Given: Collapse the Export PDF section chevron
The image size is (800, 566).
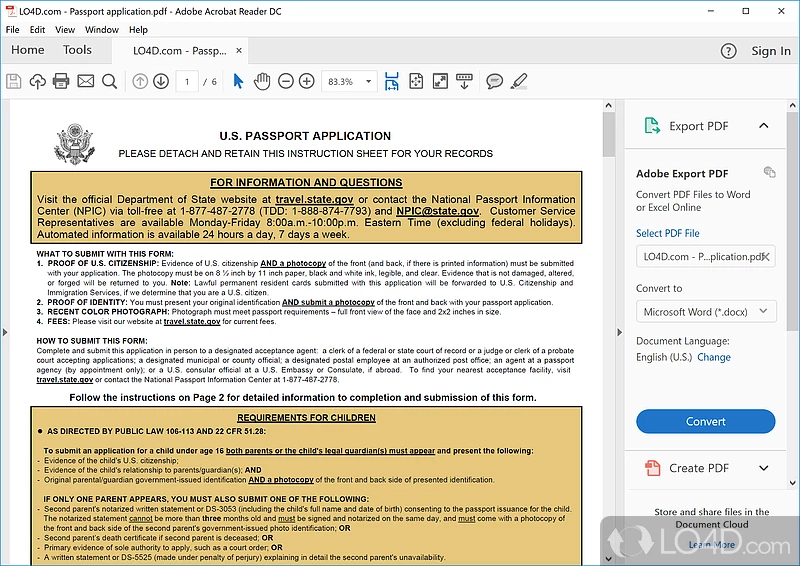Looking at the screenshot, I should pyautogui.click(x=764, y=126).
